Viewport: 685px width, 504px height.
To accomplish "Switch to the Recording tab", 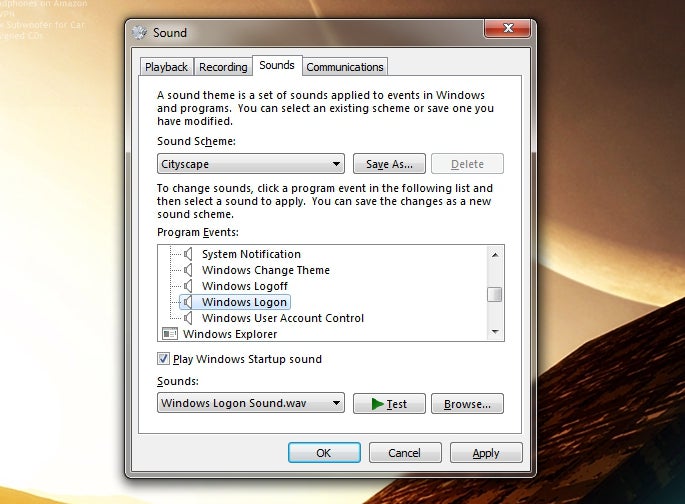I will (x=223, y=67).
